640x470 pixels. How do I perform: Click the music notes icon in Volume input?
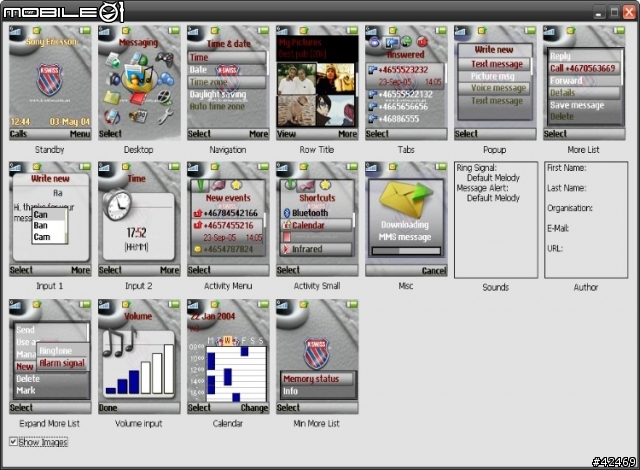tap(119, 342)
